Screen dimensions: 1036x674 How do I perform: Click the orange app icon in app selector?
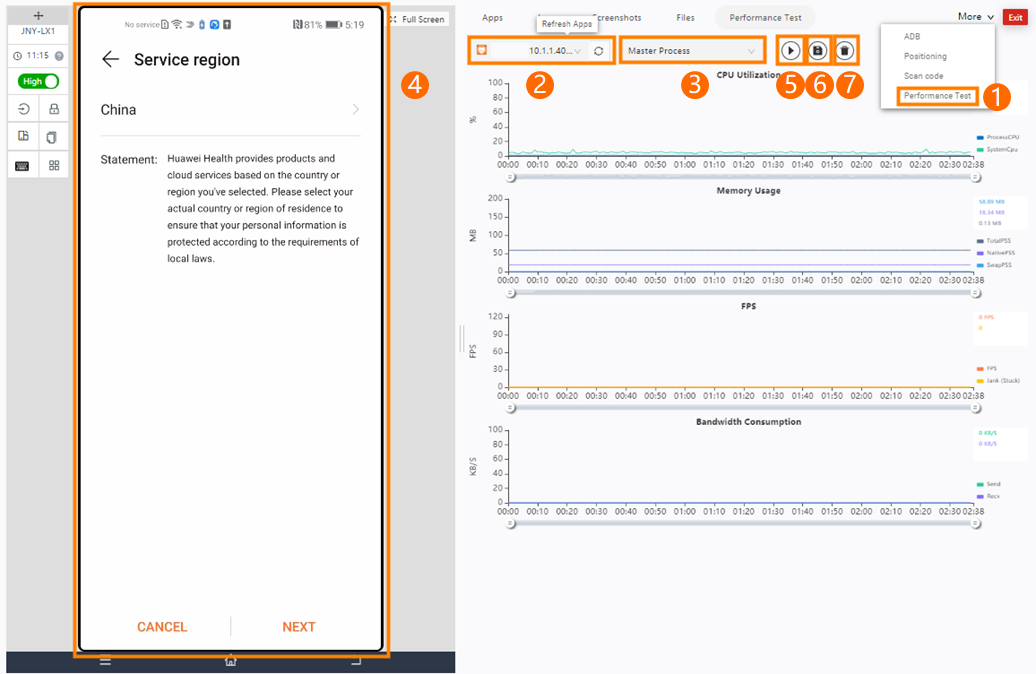(x=482, y=50)
